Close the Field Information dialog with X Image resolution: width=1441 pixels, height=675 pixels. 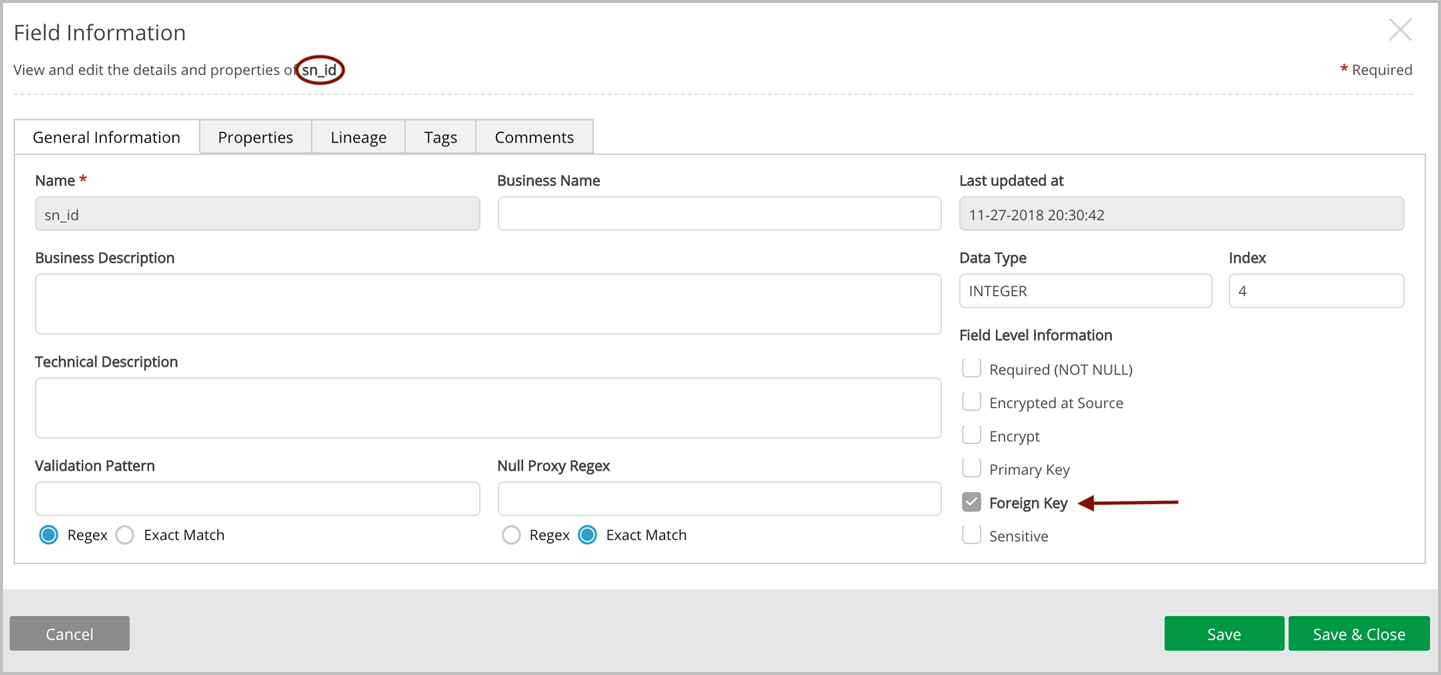tap(1400, 31)
